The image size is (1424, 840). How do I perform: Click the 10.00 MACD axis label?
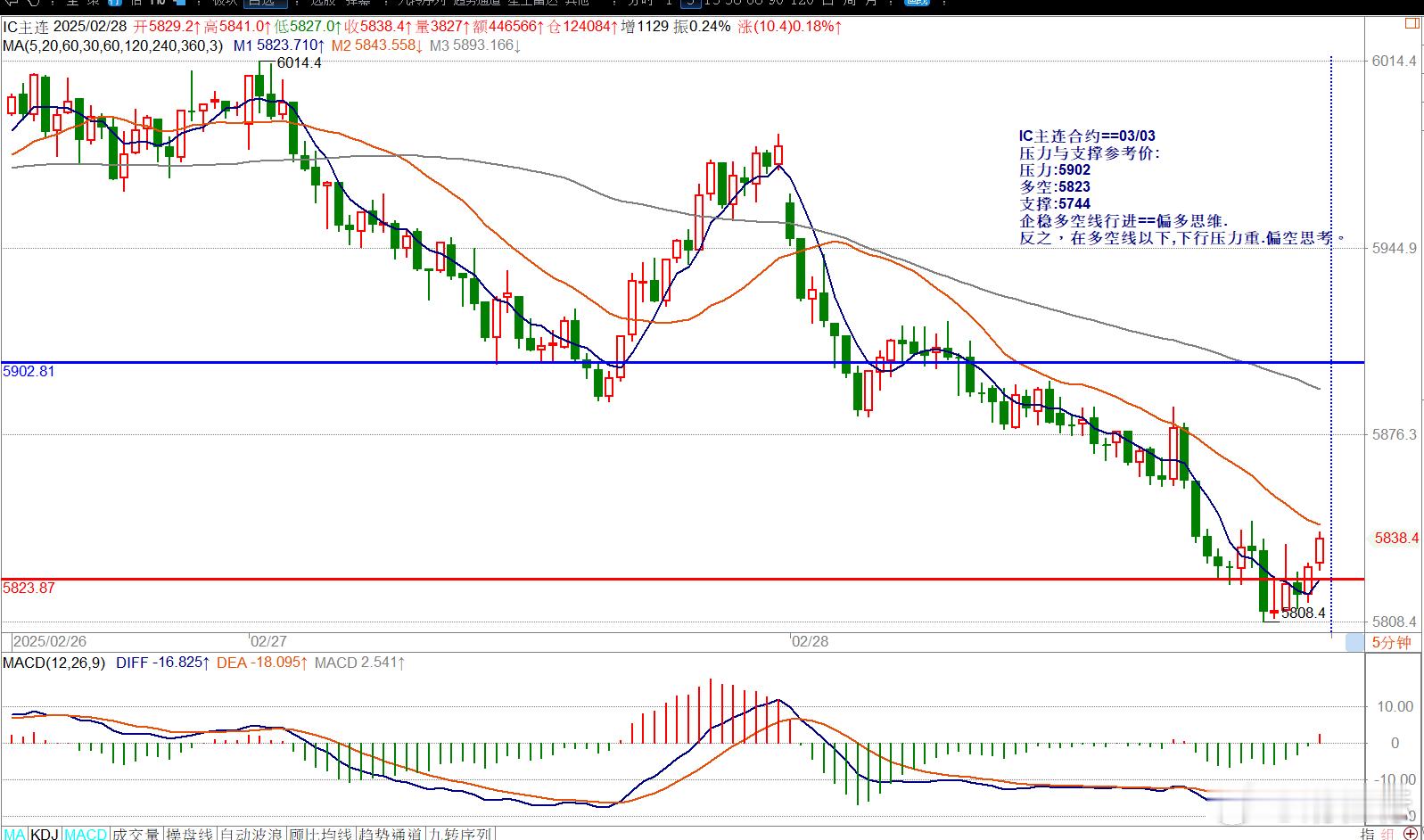(x=1395, y=706)
